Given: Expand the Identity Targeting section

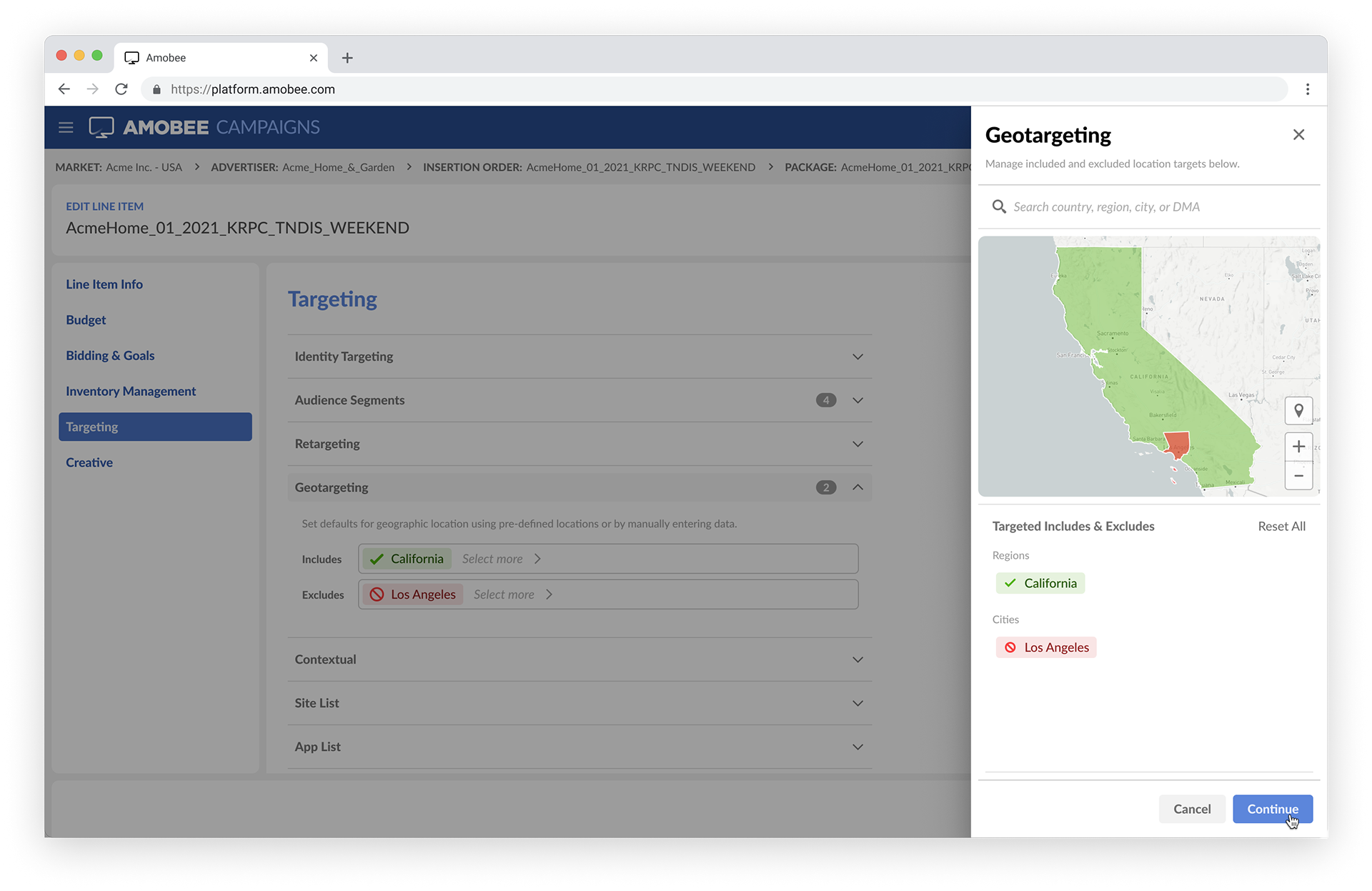Looking at the screenshot, I should click(x=580, y=357).
